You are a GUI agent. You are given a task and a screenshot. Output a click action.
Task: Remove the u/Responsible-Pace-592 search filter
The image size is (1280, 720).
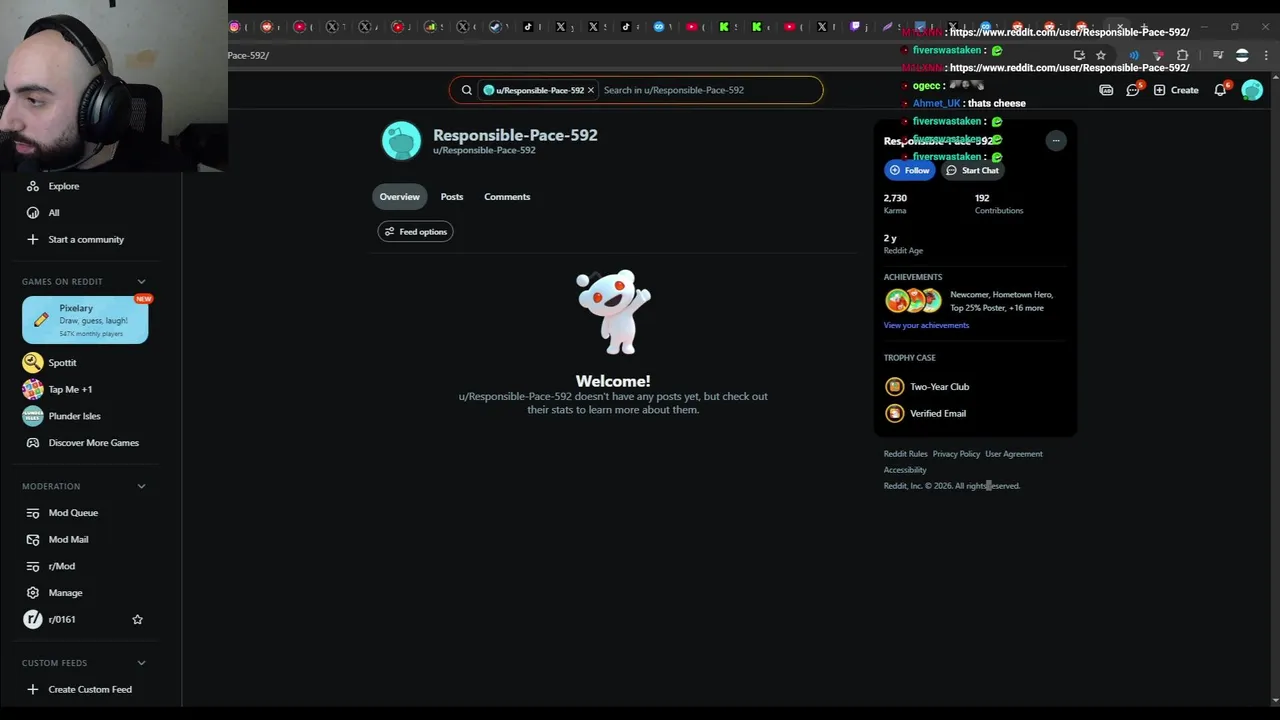pyautogui.click(x=591, y=90)
